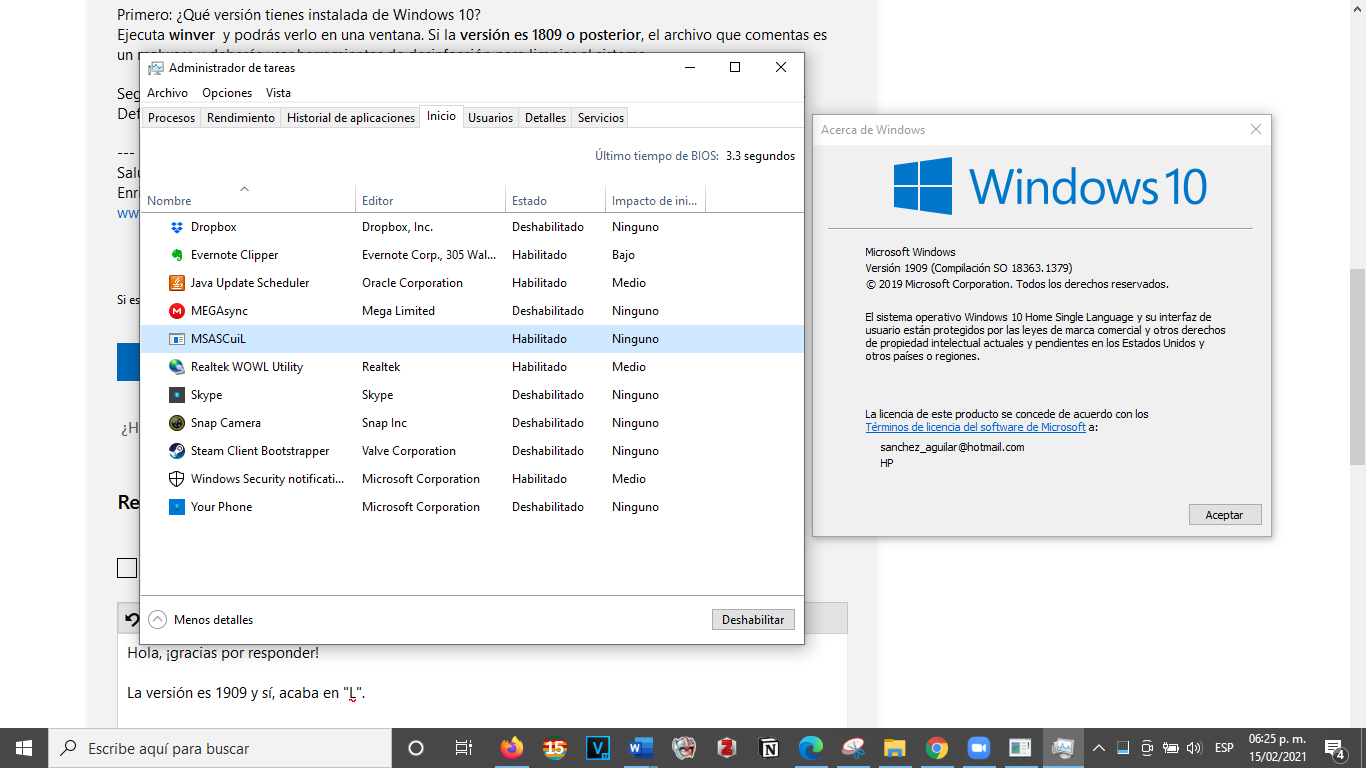Select the Inicio tab
Image resolution: width=1366 pixels, height=768 pixels.
[441, 116]
